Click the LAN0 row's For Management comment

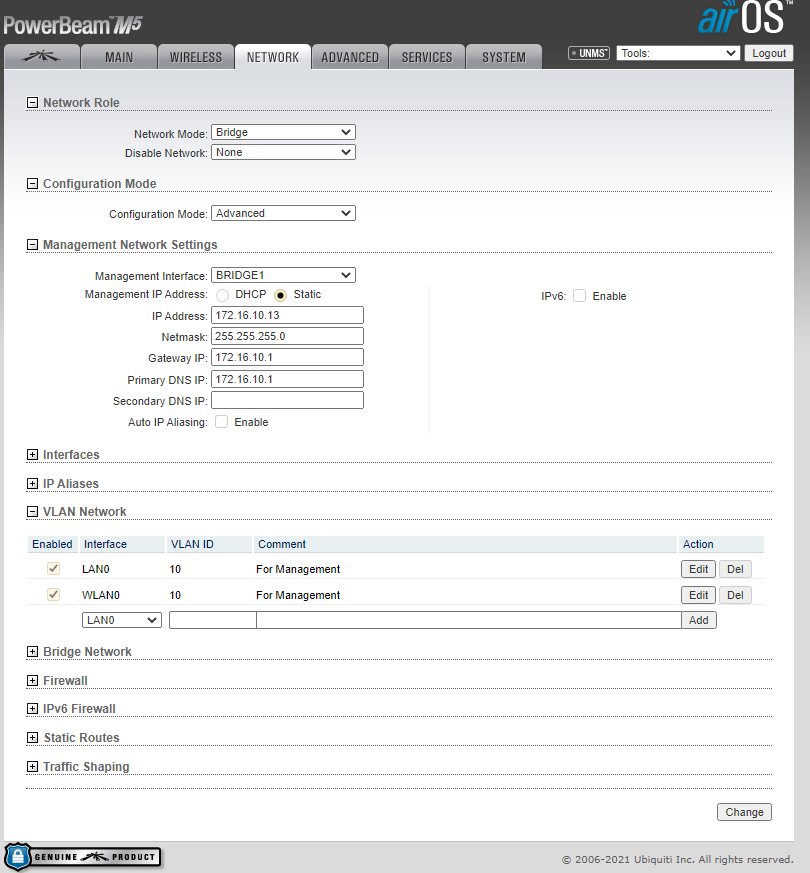(x=298, y=569)
